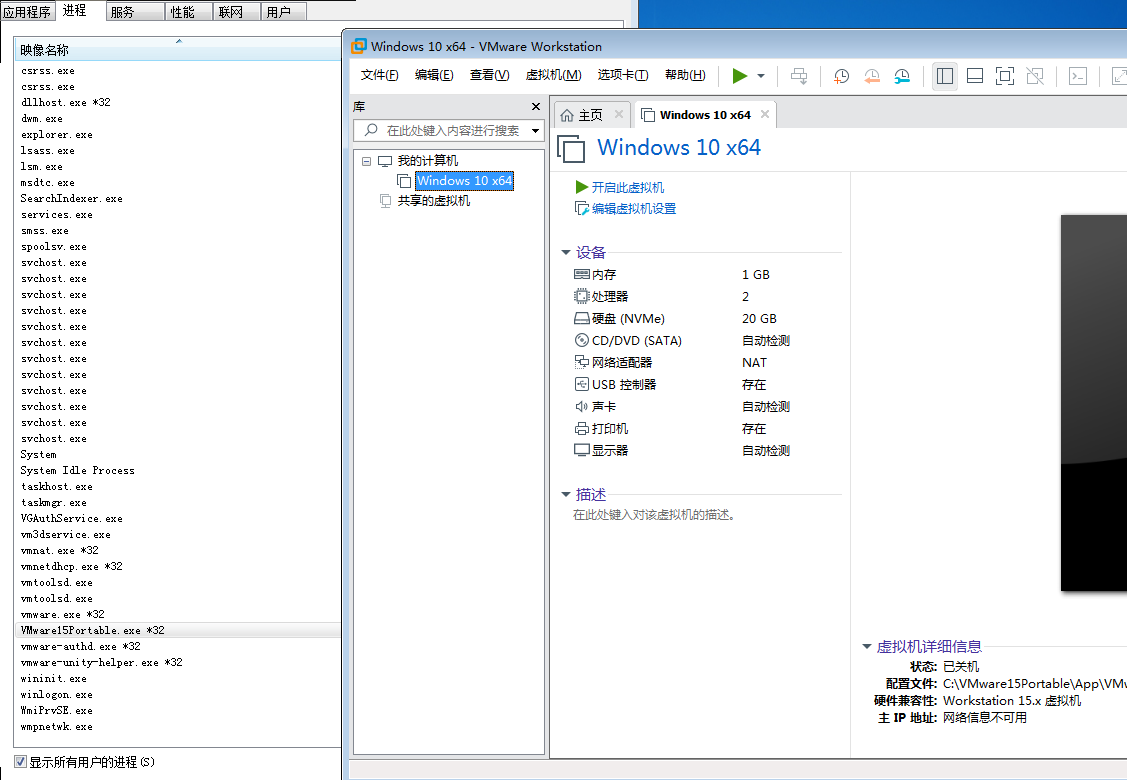Click the send Ctrl+Alt+Del icon

click(799, 76)
